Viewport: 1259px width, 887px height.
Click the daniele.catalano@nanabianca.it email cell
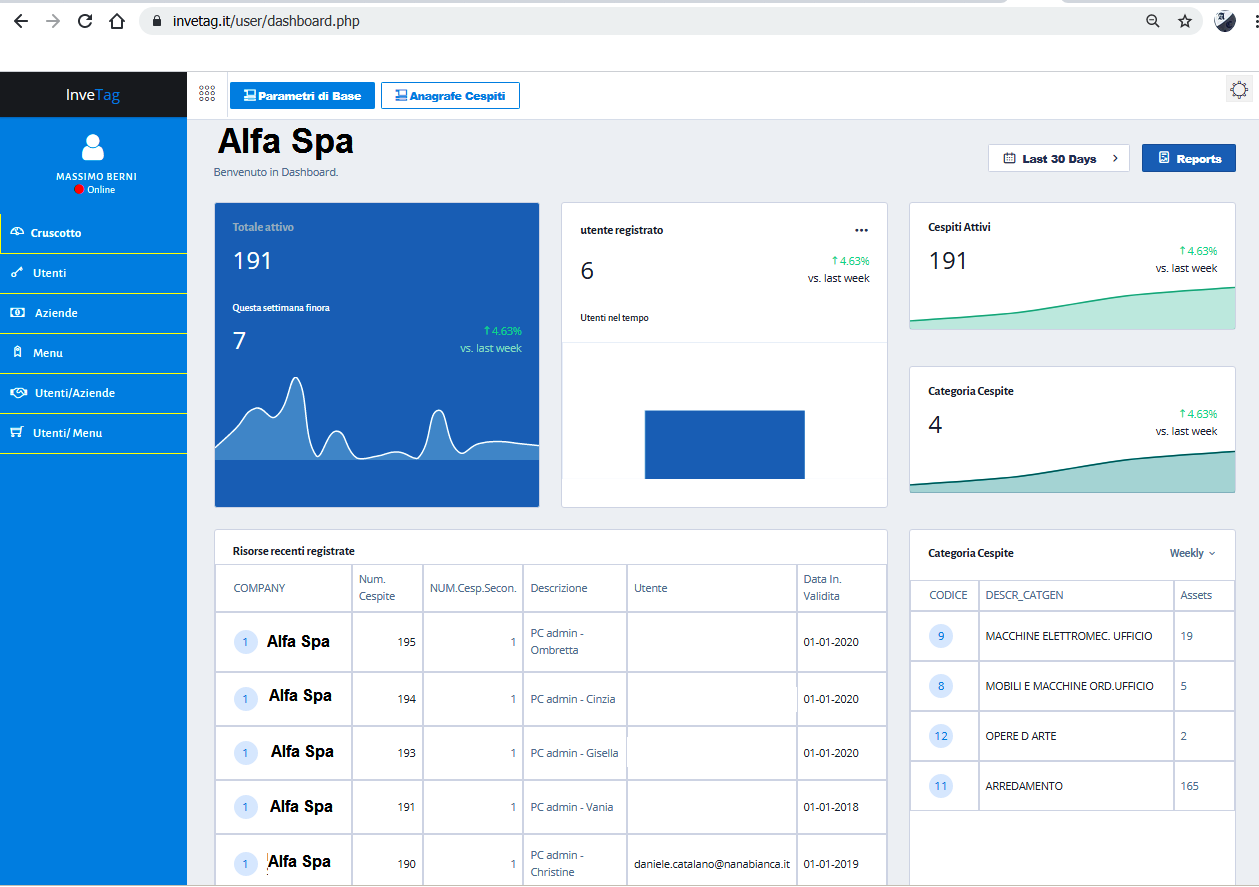point(712,864)
